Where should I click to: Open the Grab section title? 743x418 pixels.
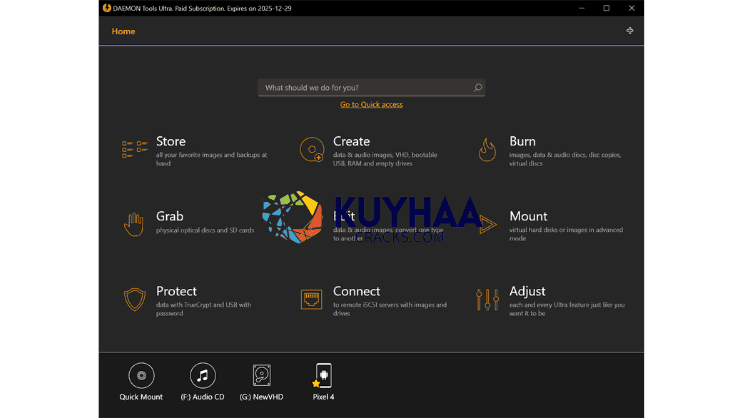coord(170,216)
